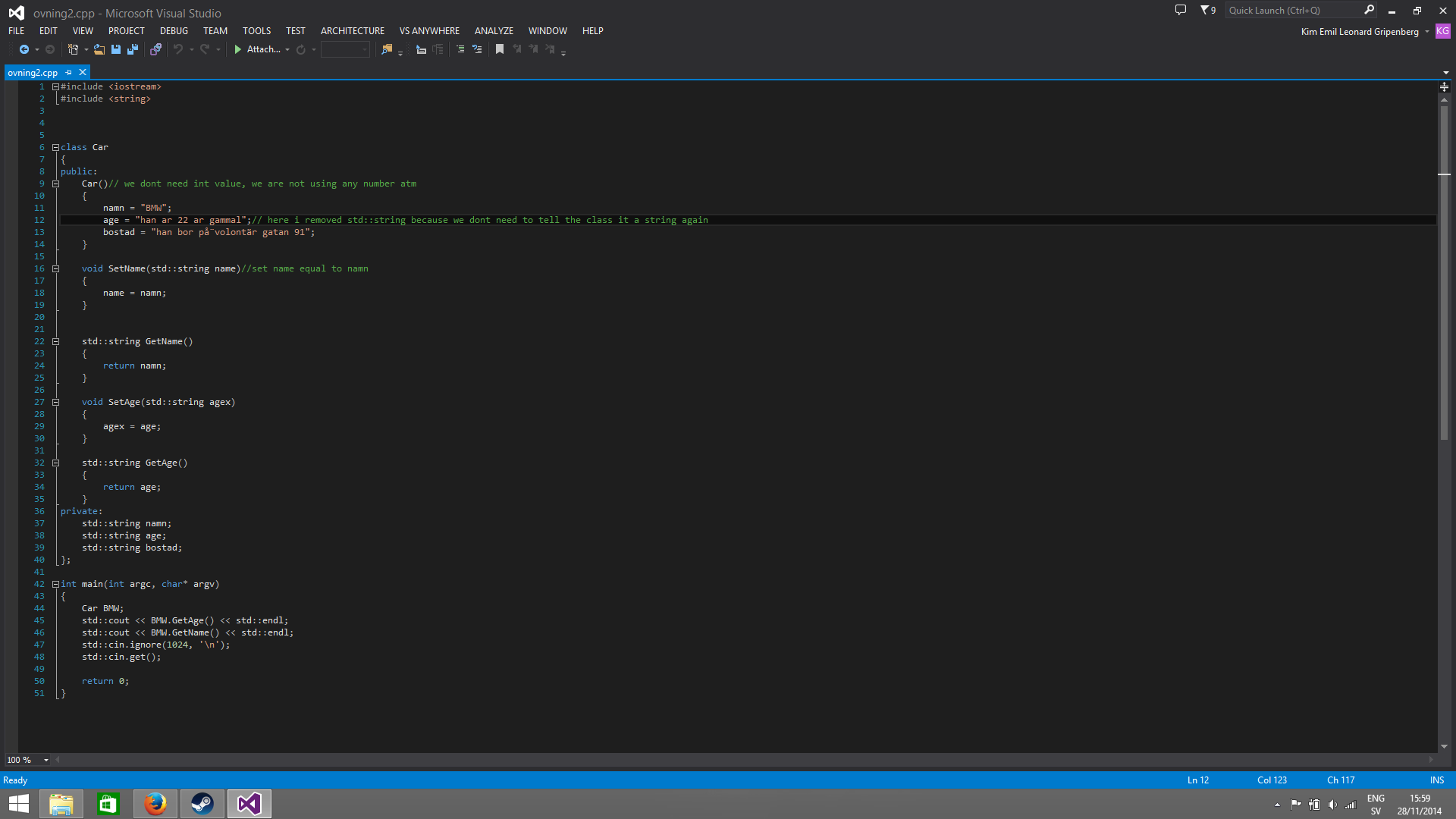Collapse the SetName method outline
This screenshot has height=819, width=1456.
click(x=55, y=268)
